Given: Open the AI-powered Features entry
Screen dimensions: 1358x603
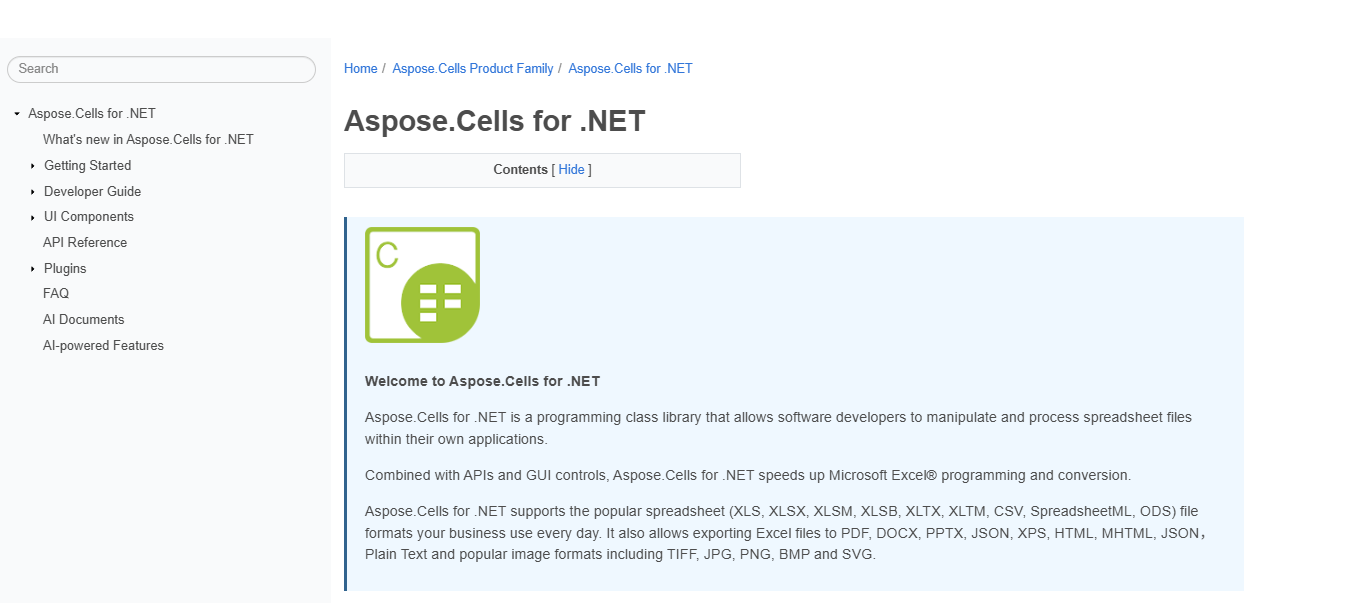Looking at the screenshot, I should 103,346.
